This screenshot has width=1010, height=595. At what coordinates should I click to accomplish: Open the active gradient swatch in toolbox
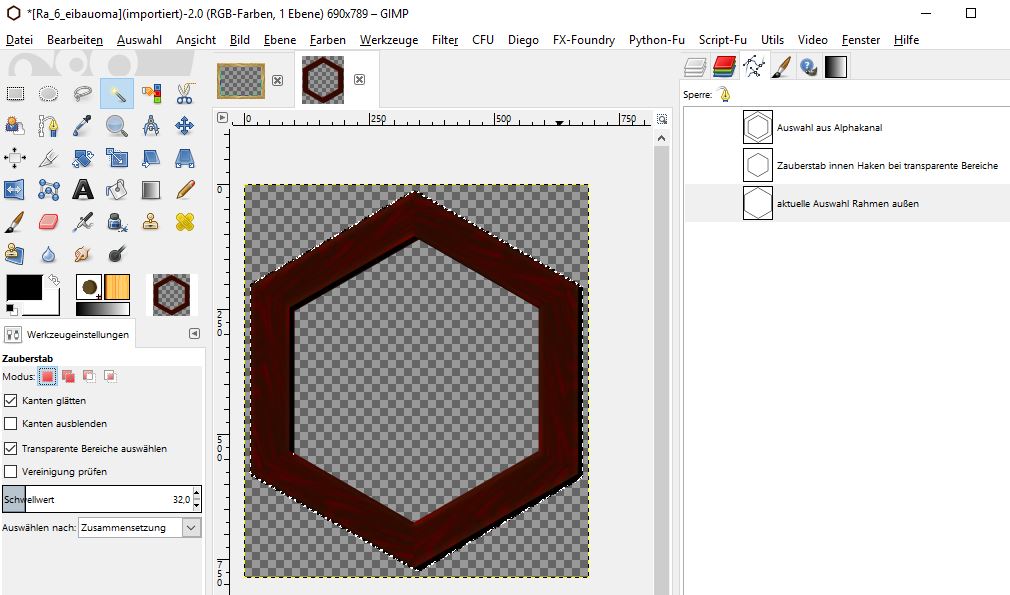pos(102,309)
